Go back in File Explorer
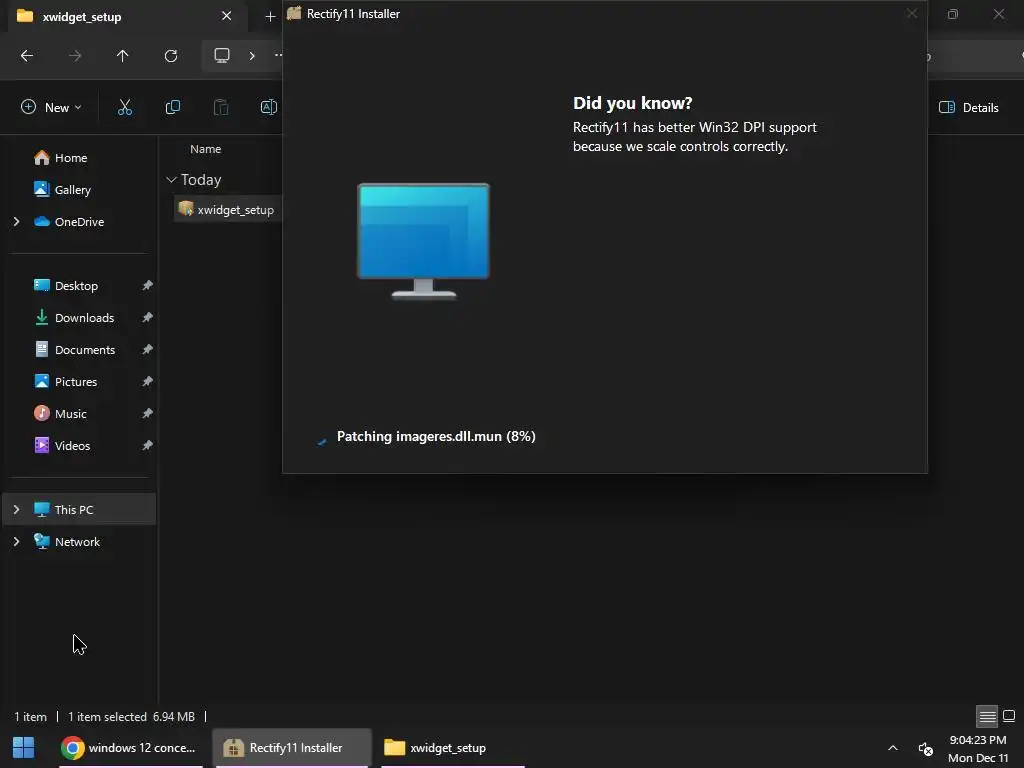The width and height of the screenshot is (1024, 768). [x=27, y=56]
